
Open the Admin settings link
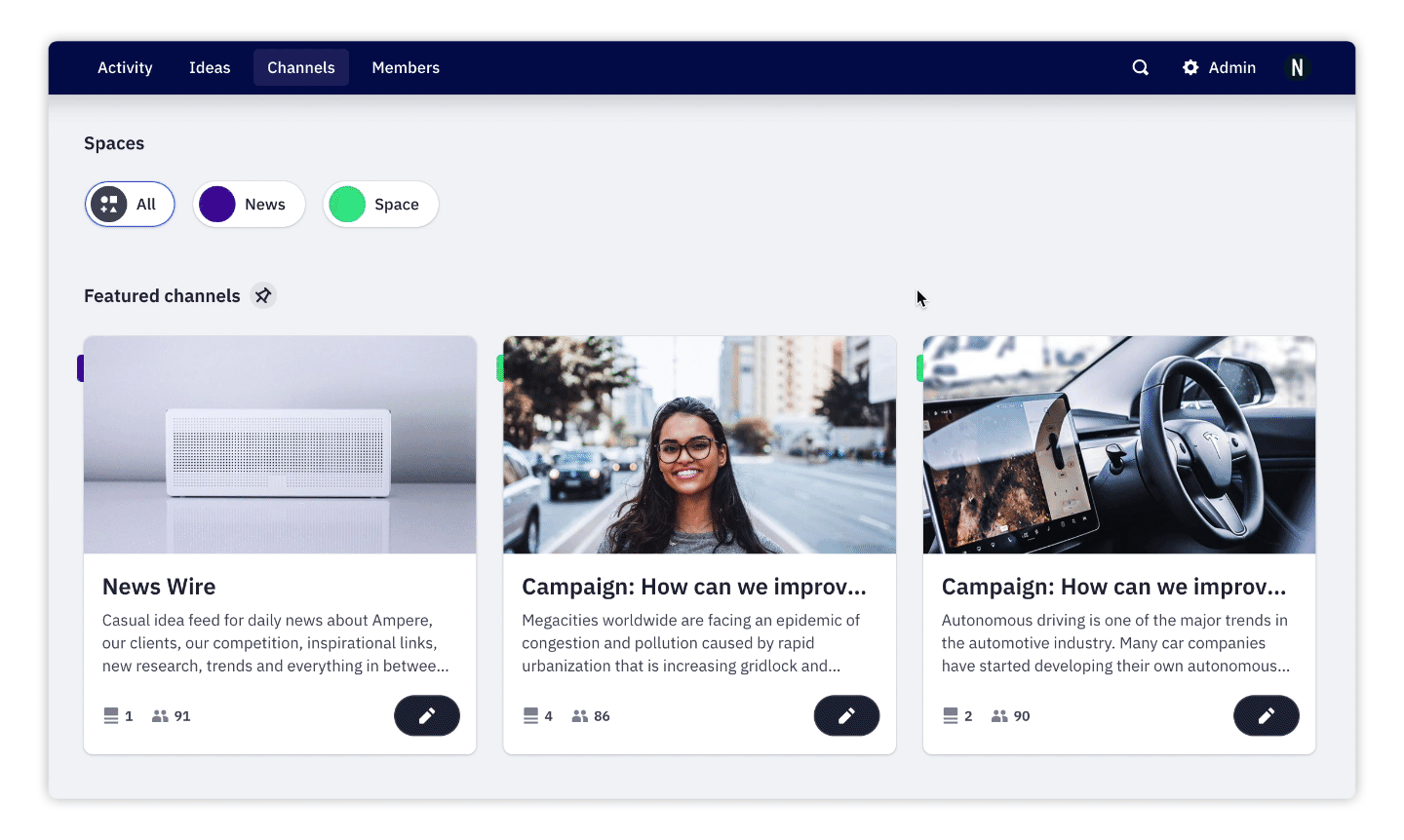pos(1219,67)
